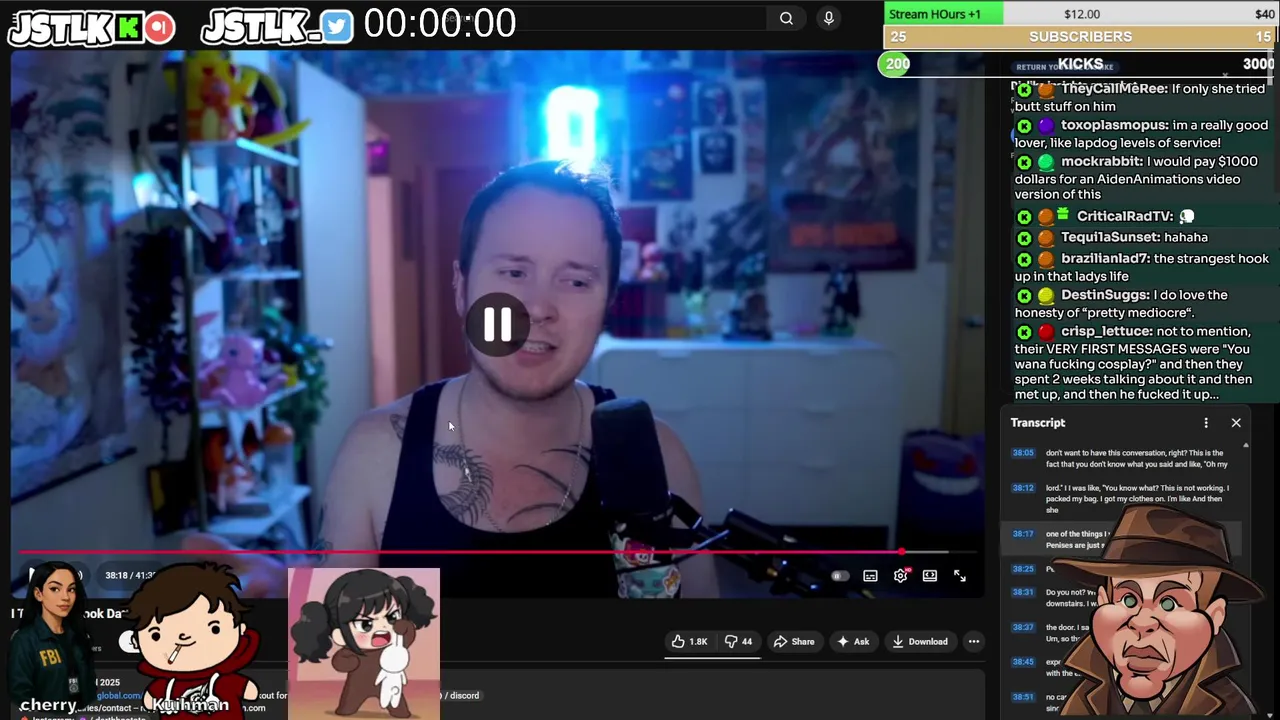Like the video with thumbs up 1.8K
This screenshot has width=1280, height=720.
(689, 642)
